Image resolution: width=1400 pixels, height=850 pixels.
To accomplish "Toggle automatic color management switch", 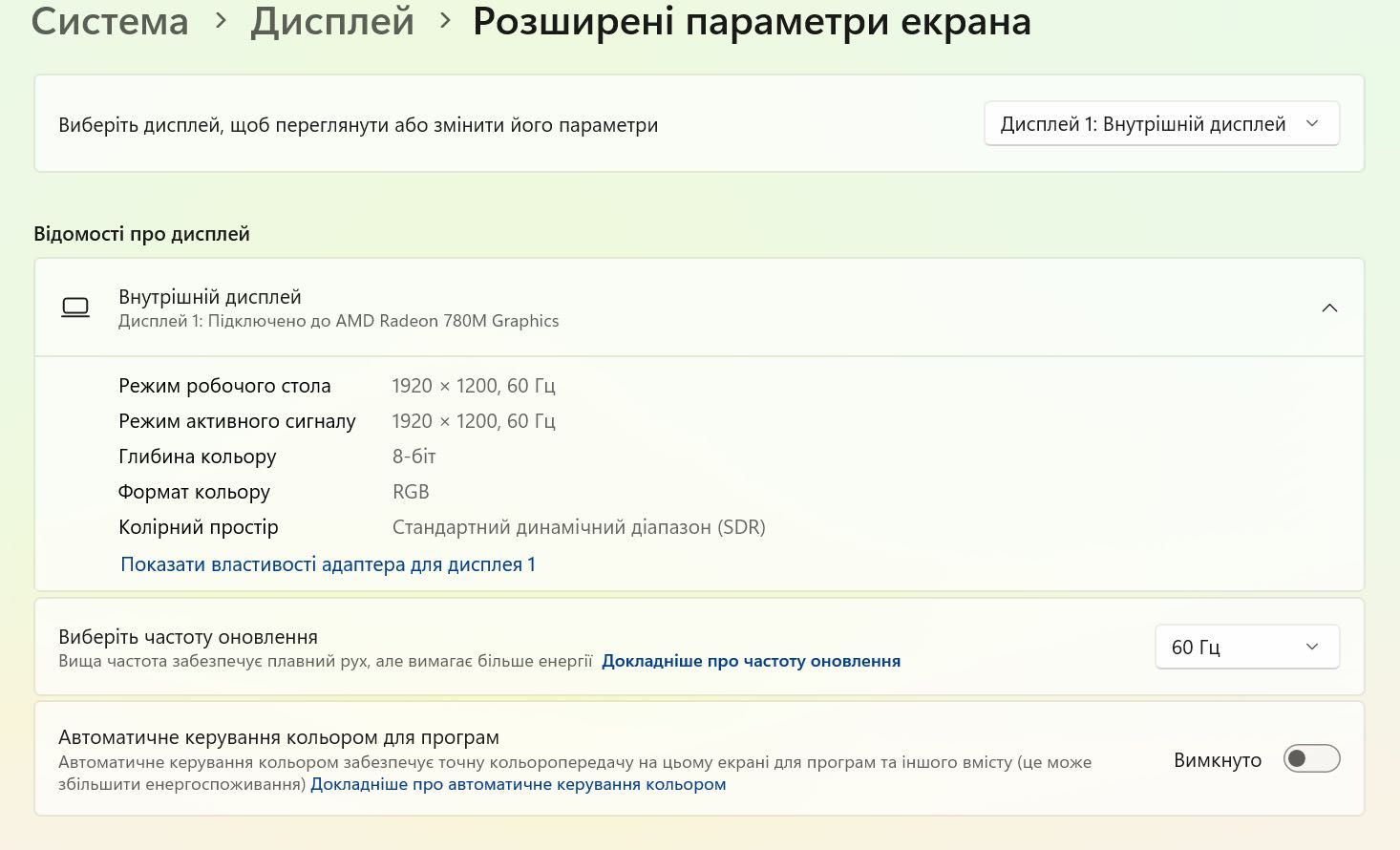I will click(x=1311, y=759).
